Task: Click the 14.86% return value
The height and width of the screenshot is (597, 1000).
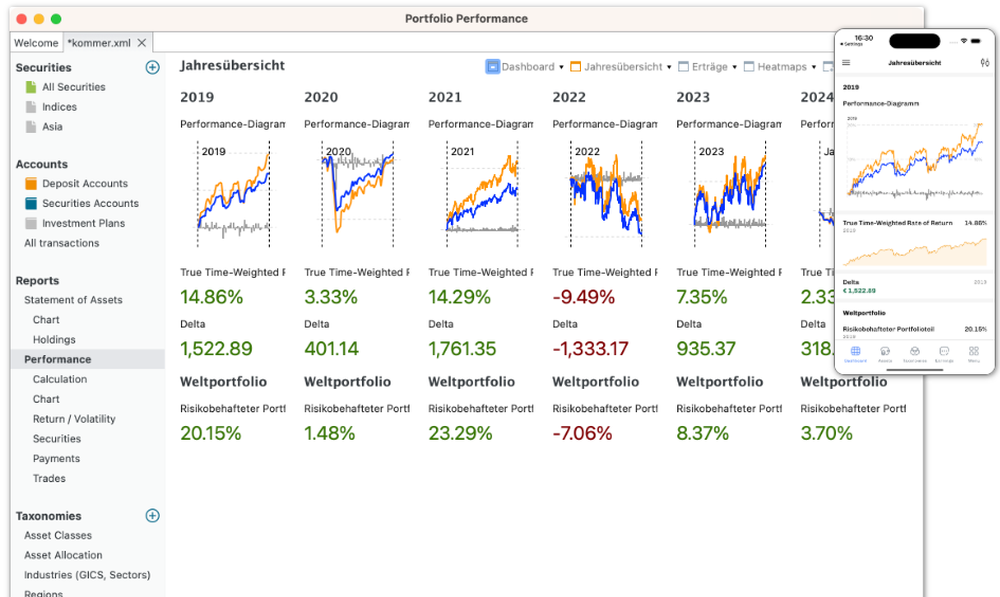Action: pos(211,297)
